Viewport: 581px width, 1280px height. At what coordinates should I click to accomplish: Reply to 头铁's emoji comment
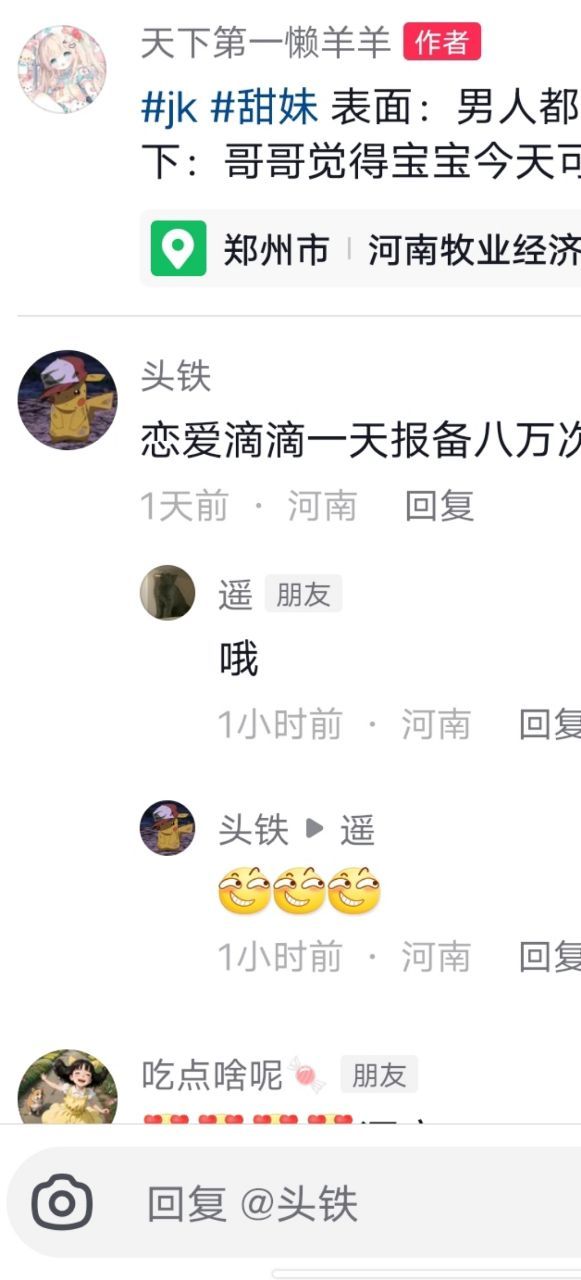click(549, 957)
